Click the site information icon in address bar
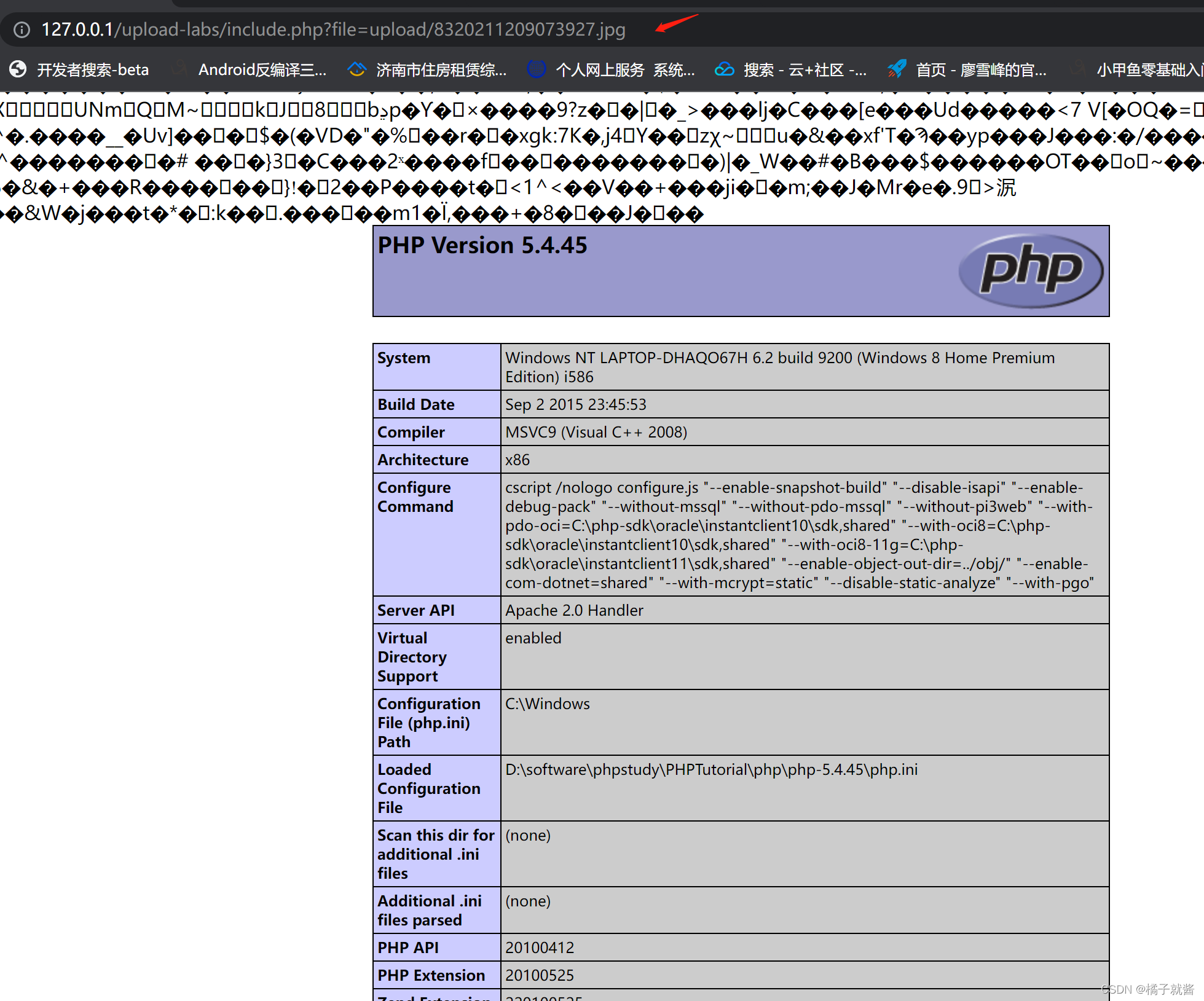This screenshot has width=1204, height=1001. (22, 29)
